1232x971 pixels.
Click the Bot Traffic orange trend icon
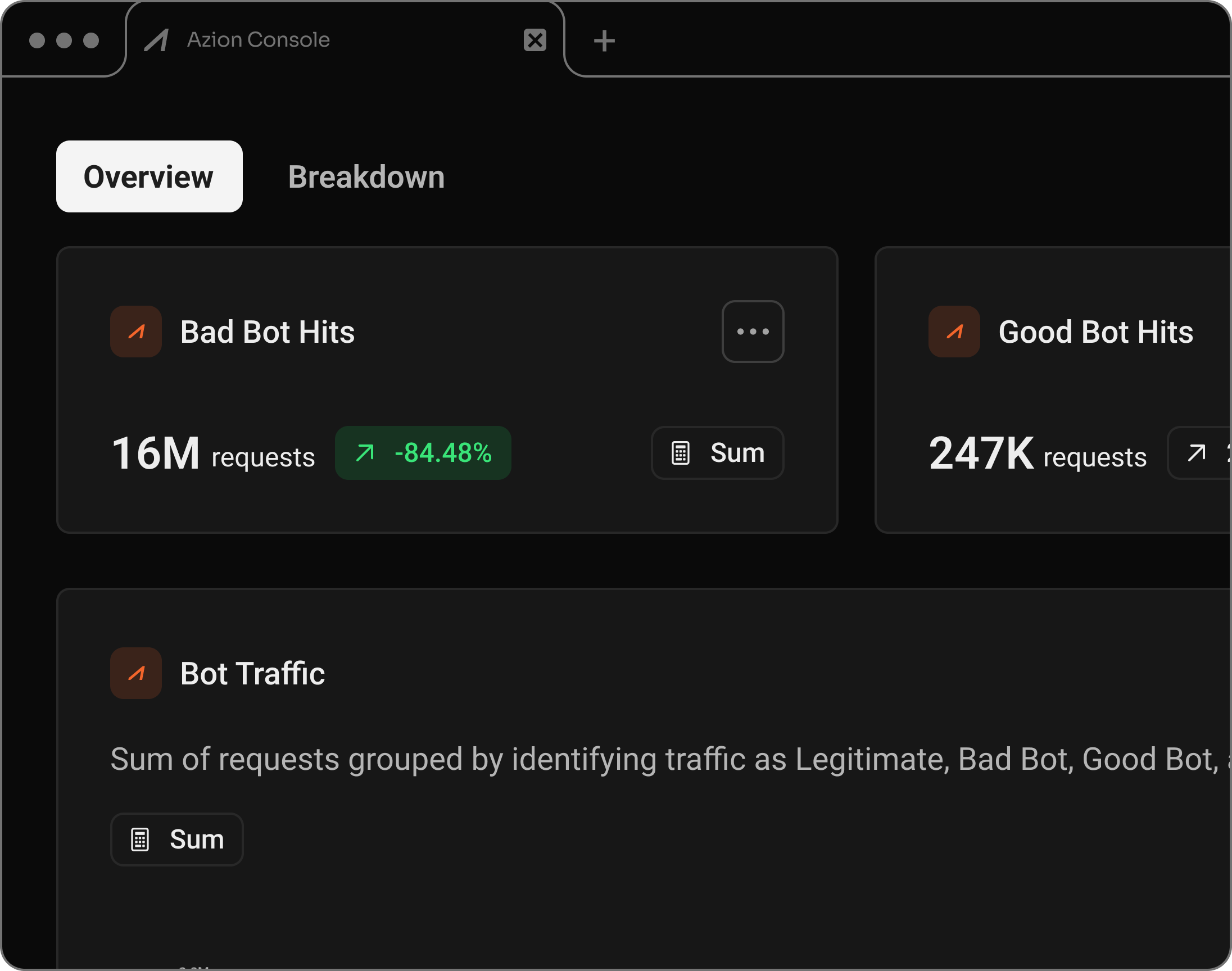(x=136, y=673)
